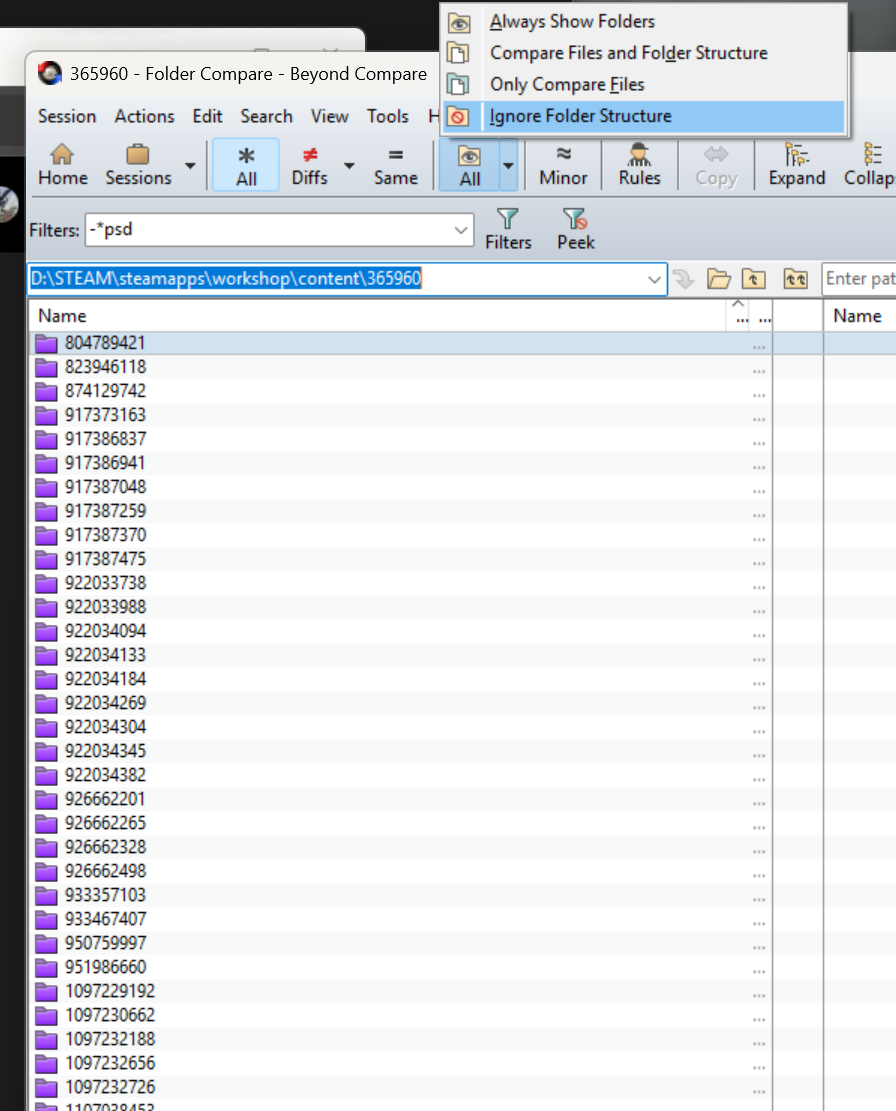Expand the left path history dropdown
This screenshot has width=896, height=1111.
pos(654,279)
